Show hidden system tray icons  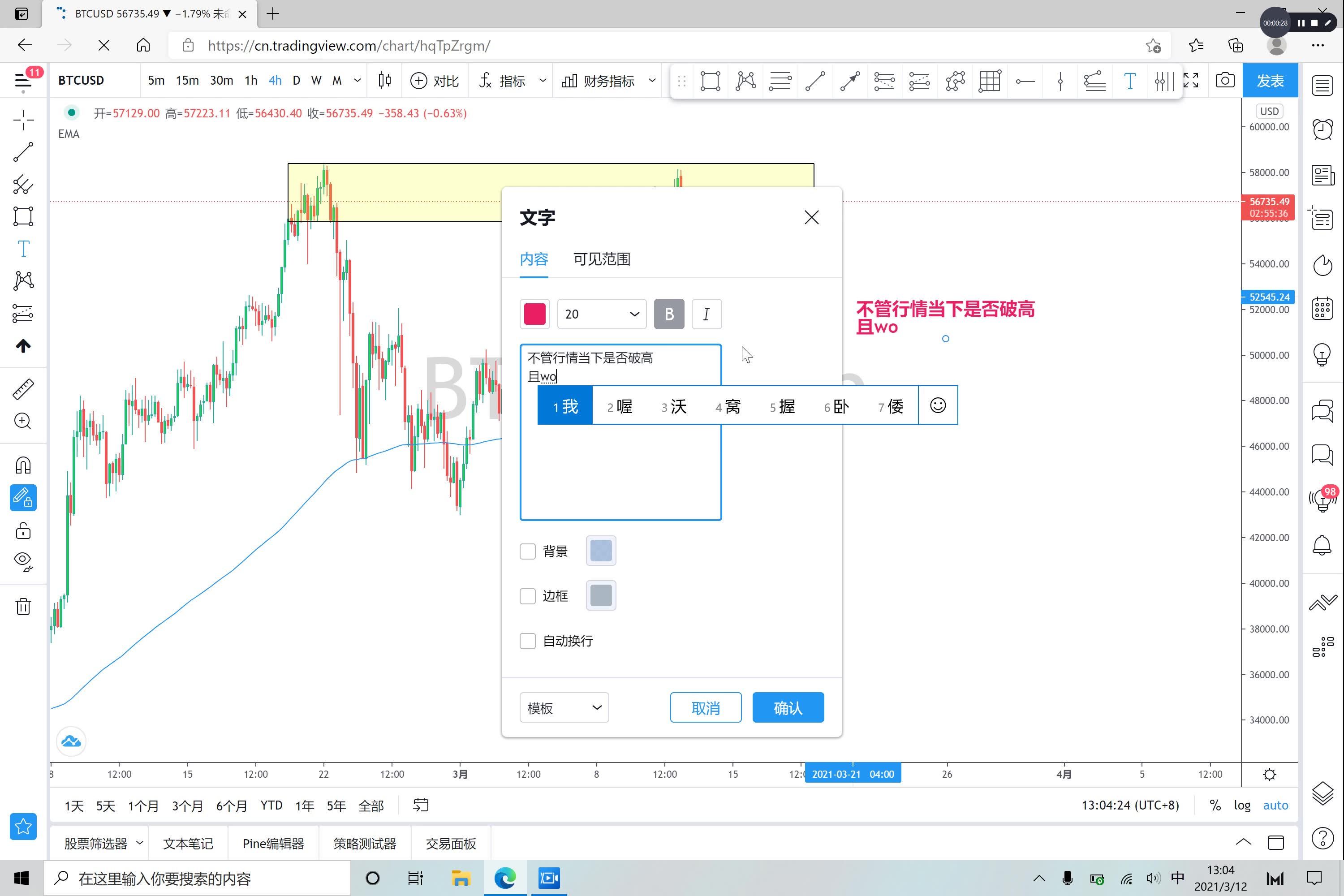coord(1039,878)
